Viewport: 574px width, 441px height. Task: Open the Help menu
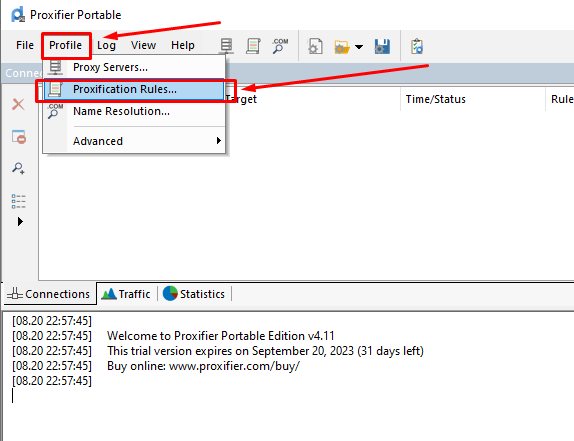pos(183,45)
